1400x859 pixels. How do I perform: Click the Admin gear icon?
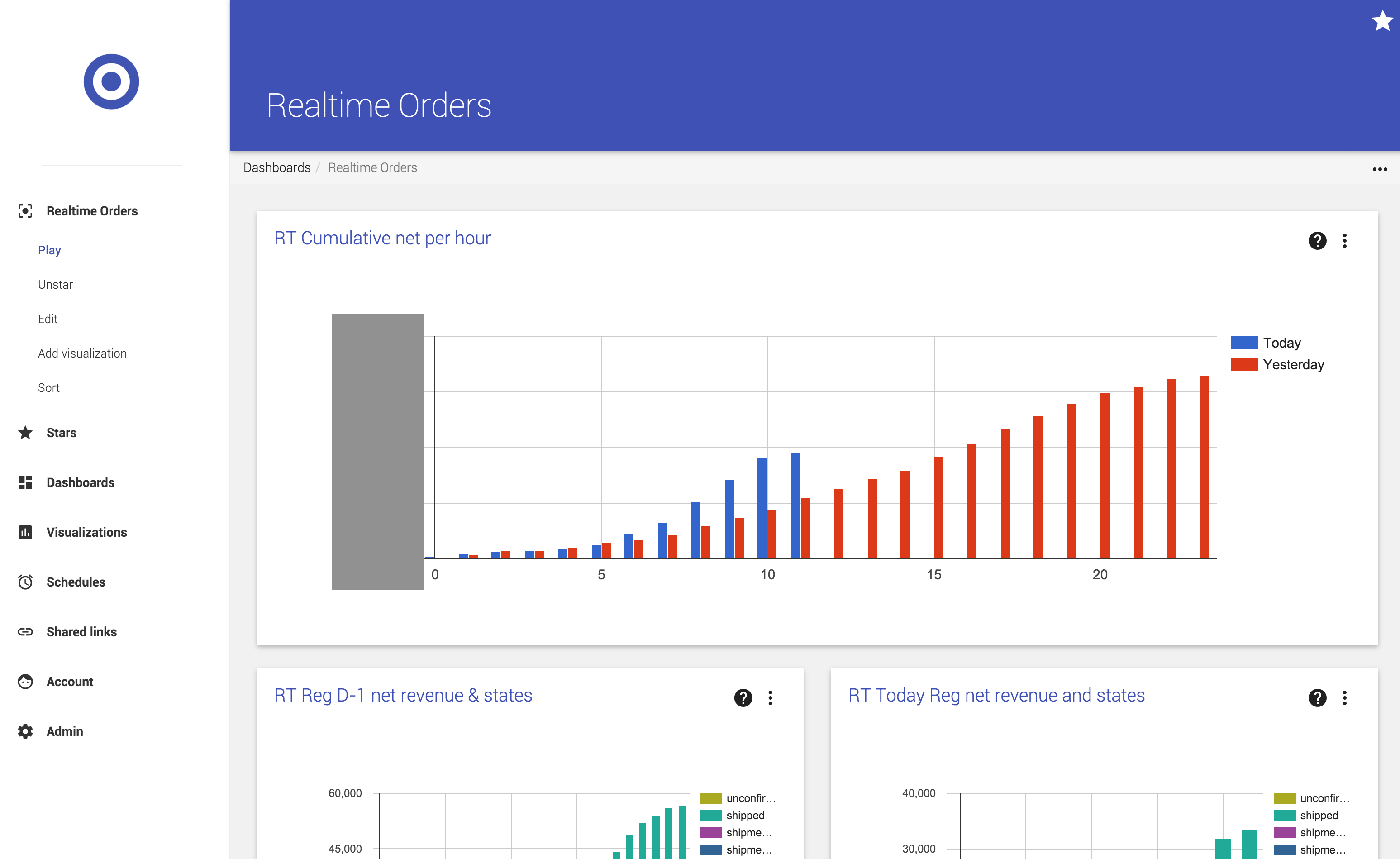pos(26,731)
